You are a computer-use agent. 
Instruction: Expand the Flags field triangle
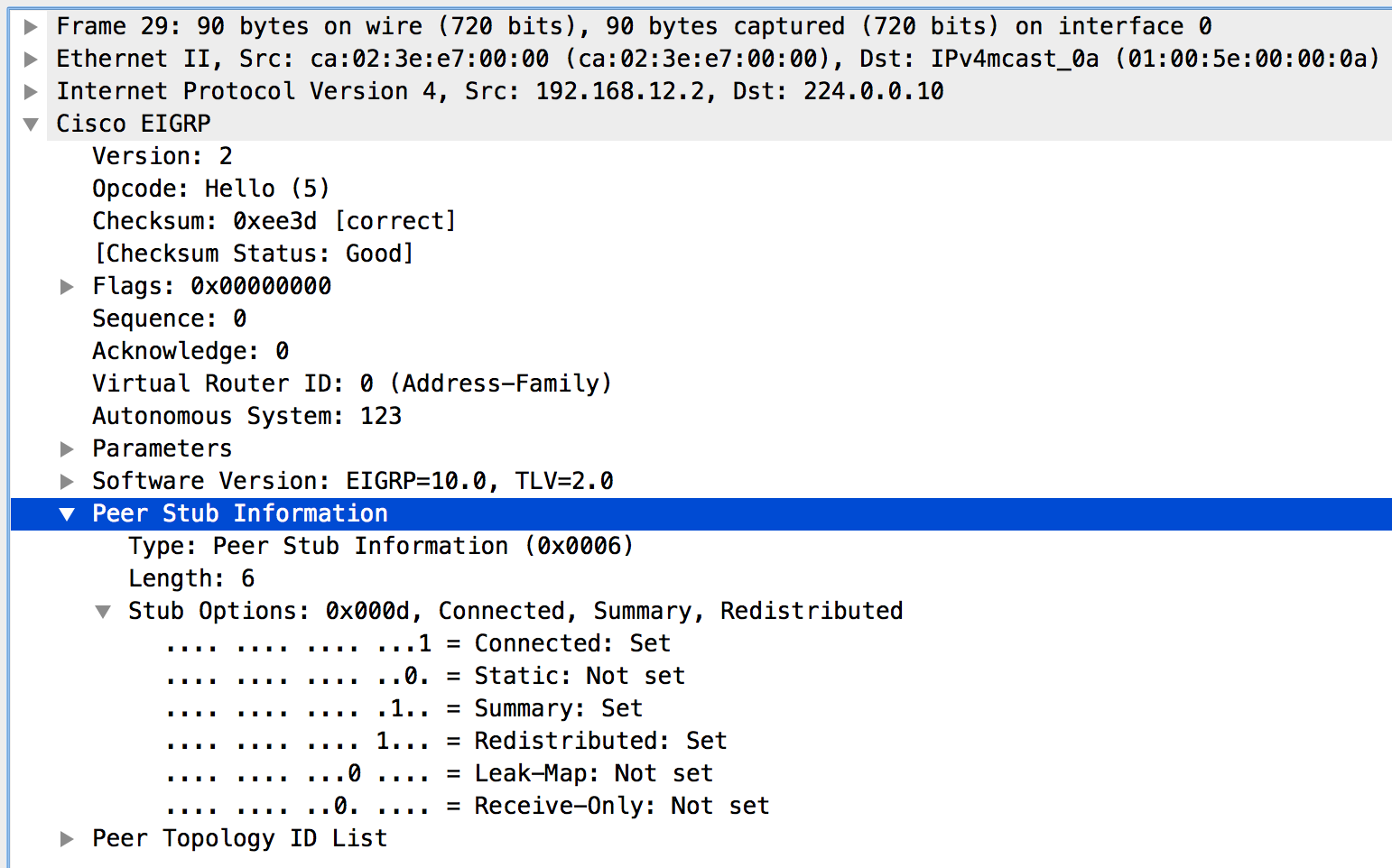click(x=67, y=287)
